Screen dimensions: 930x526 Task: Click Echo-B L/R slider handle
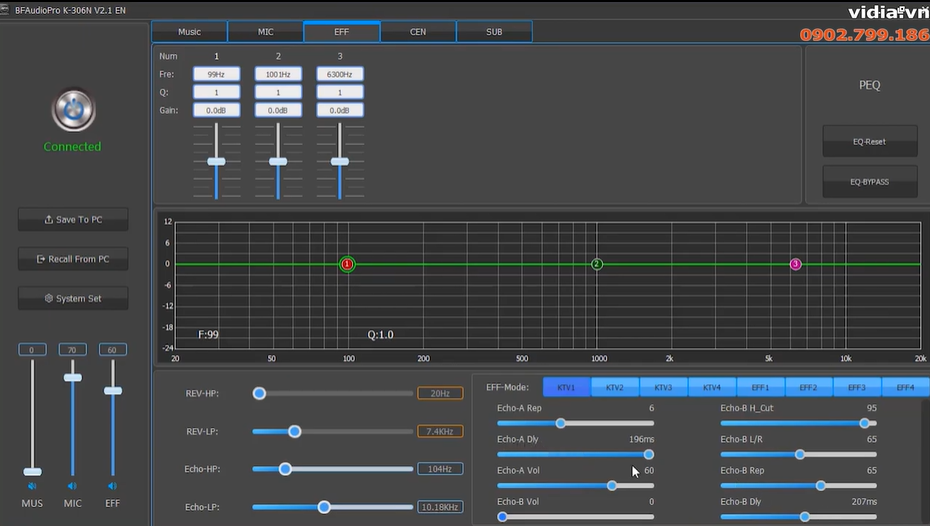(x=800, y=454)
